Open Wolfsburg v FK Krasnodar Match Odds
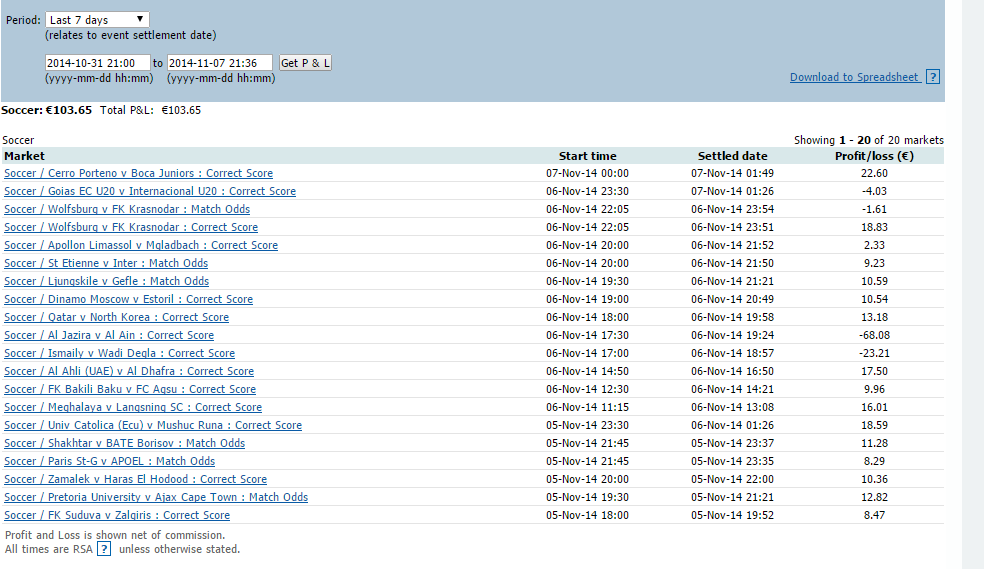Image resolution: width=984 pixels, height=569 pixels. 127,209
